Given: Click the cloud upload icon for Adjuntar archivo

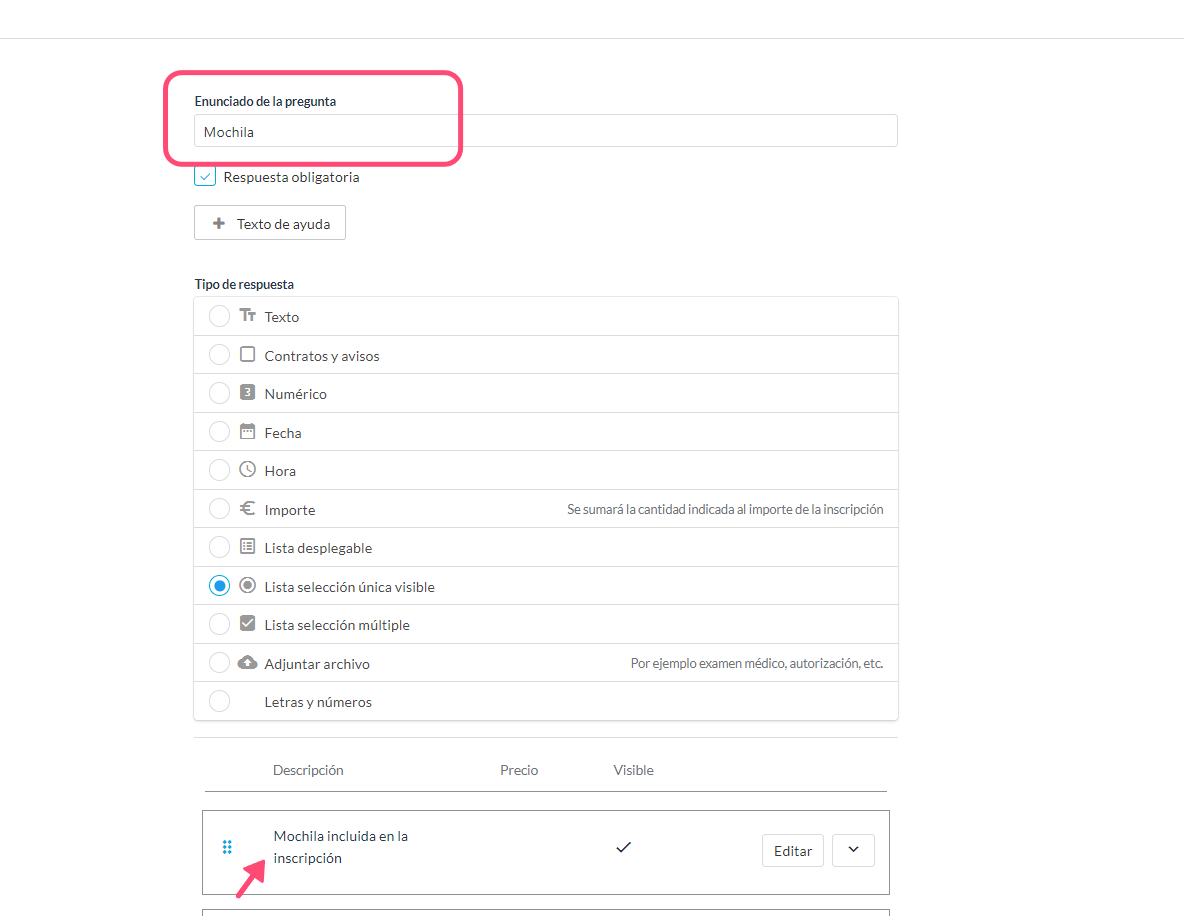Looking at the screenshot, I should coord(248,663).
